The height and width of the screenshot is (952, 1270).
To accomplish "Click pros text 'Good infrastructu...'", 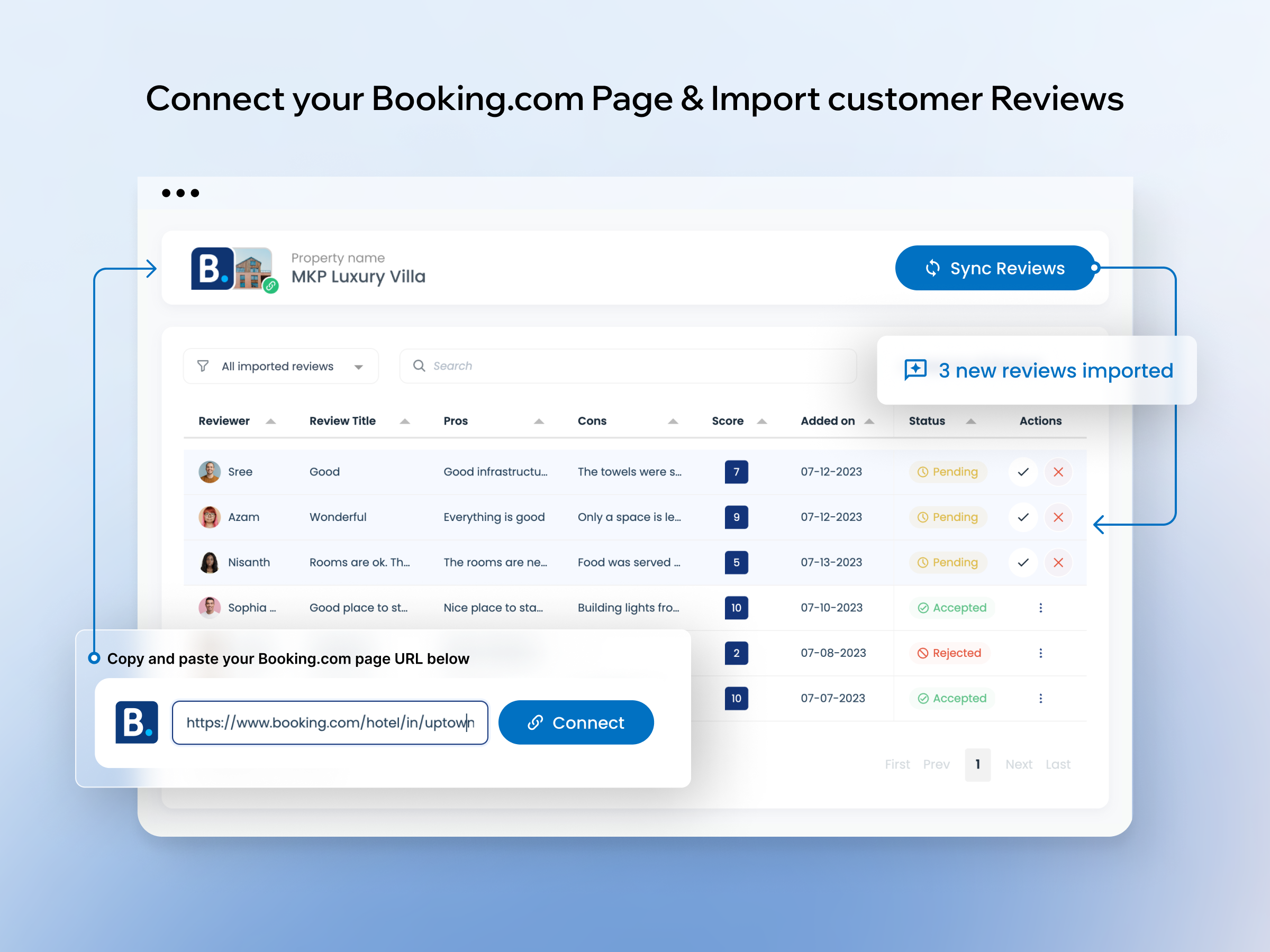I will [495, 472].
